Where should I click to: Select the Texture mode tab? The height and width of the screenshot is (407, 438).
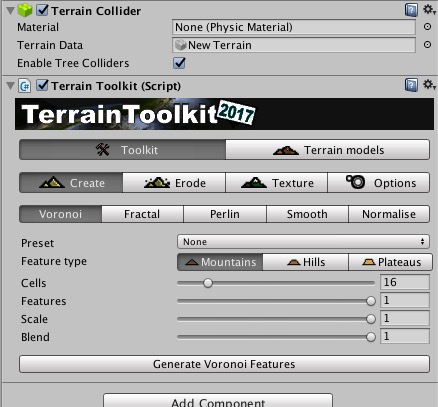click(277, 183)
